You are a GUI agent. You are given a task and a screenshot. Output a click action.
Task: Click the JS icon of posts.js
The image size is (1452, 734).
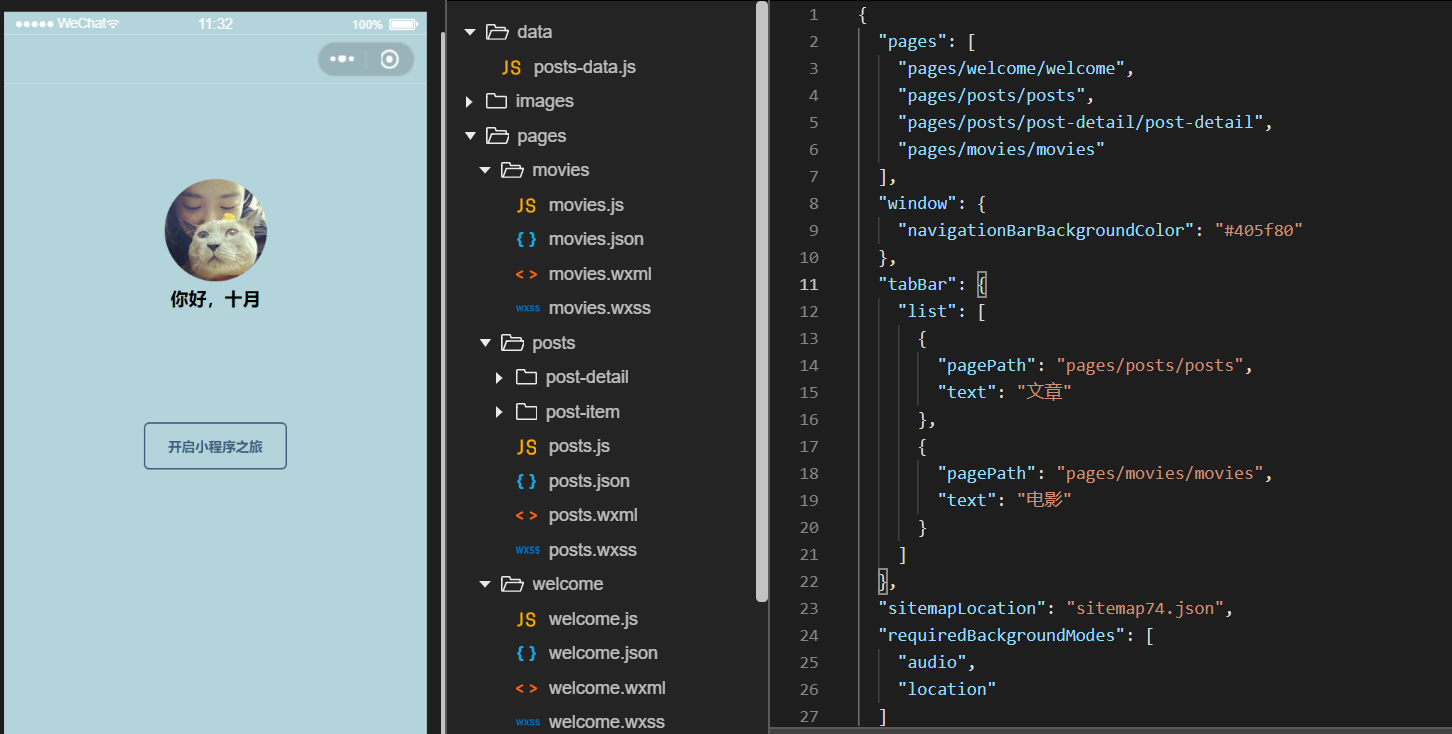coord(526,446)
